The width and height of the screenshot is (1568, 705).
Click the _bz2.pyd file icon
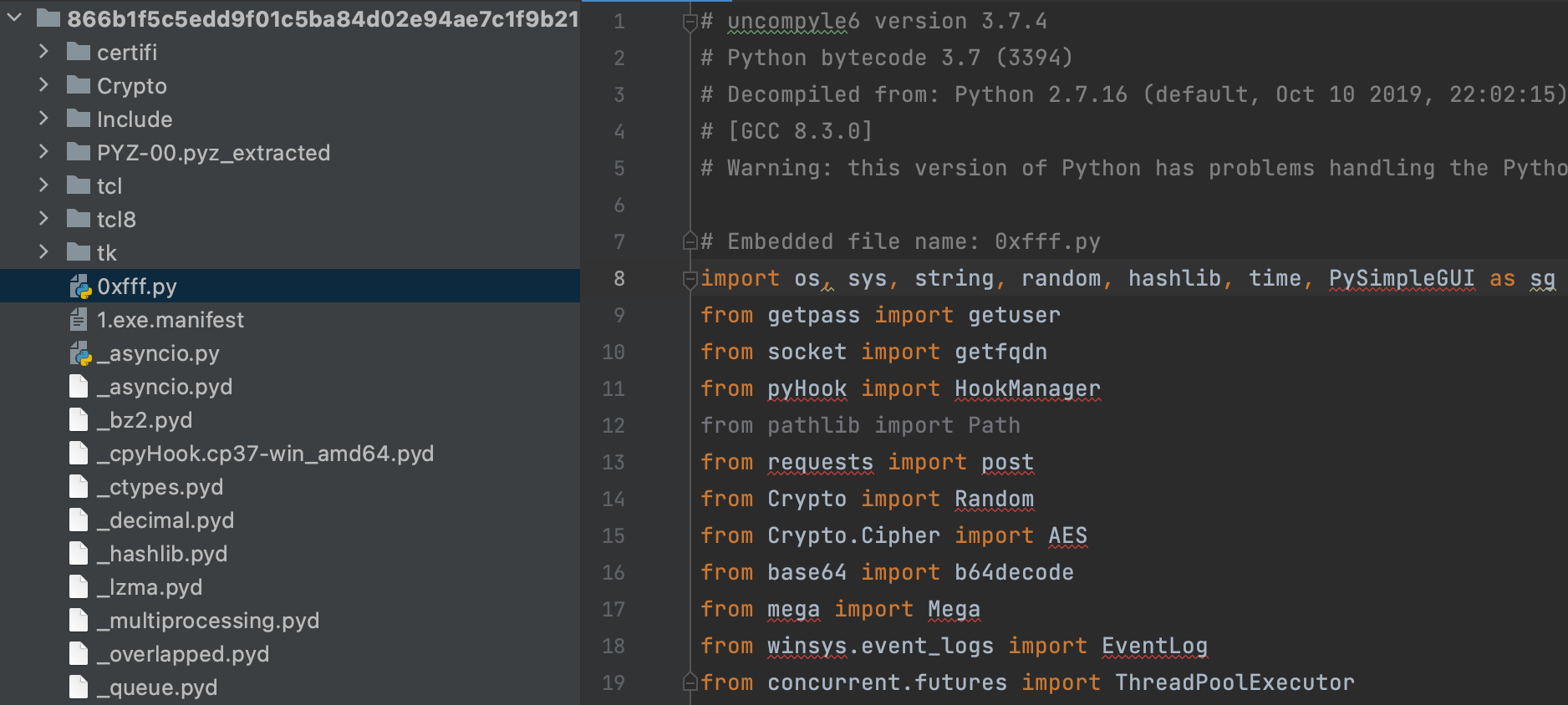point(79,420)
